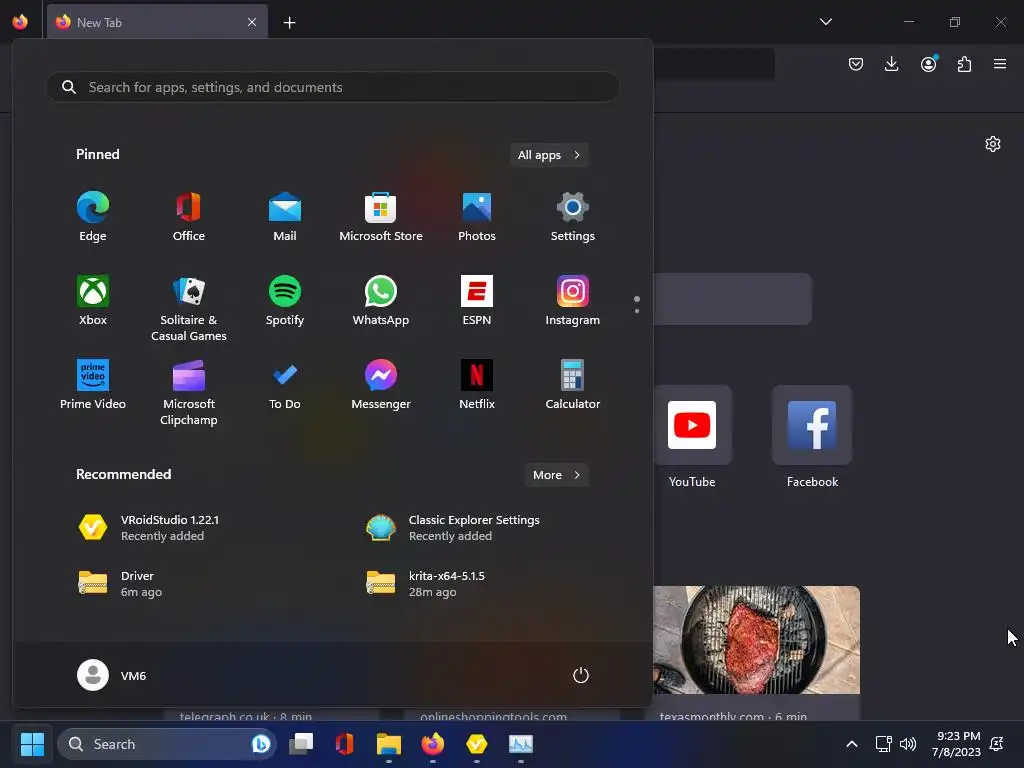
Task: Open Task View from taskbar
Action: pyautogui.click(x=301, y=744)
